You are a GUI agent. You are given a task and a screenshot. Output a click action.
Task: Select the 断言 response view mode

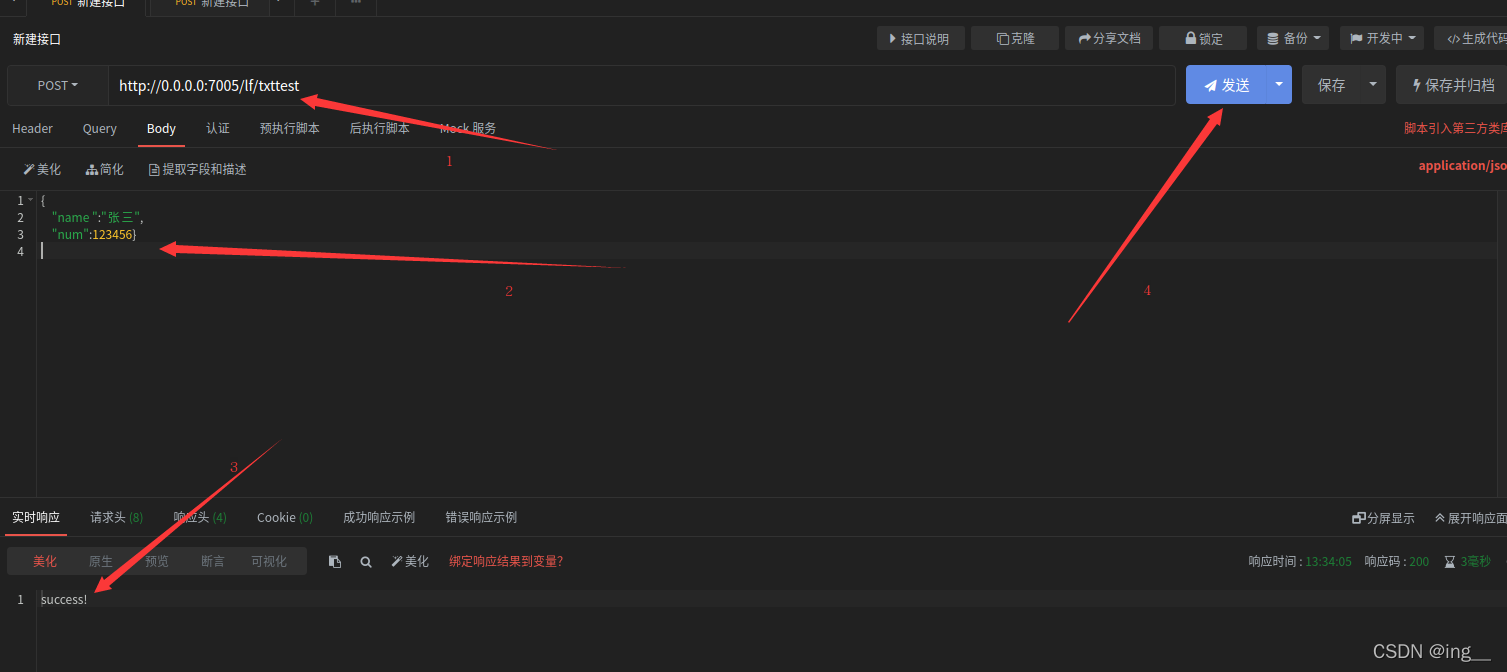coord(213,561)
